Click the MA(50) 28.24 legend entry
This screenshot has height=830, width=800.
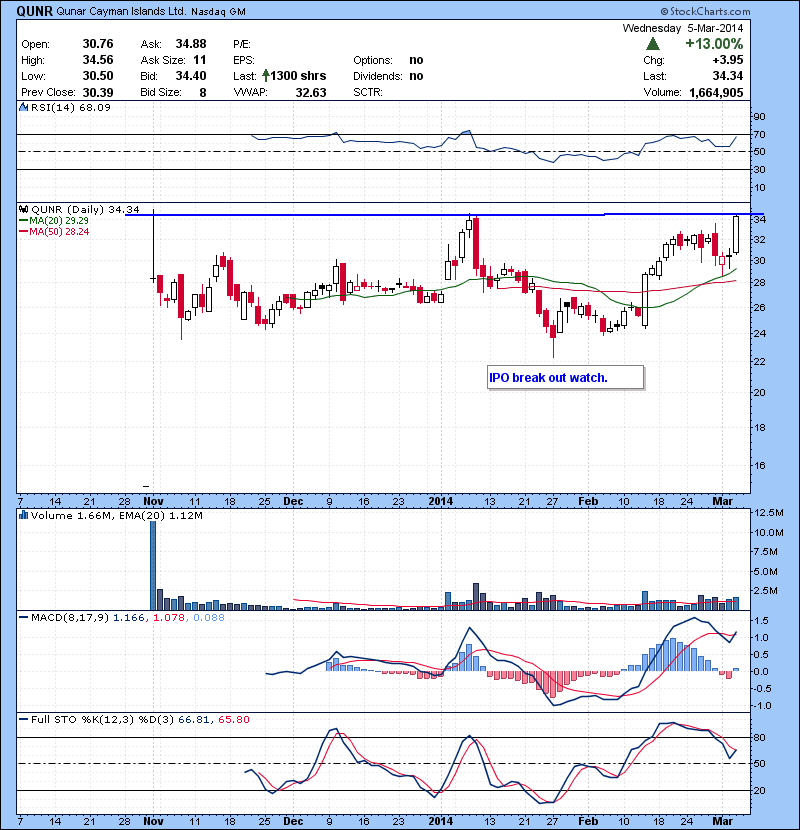click(x=54, y=231)
